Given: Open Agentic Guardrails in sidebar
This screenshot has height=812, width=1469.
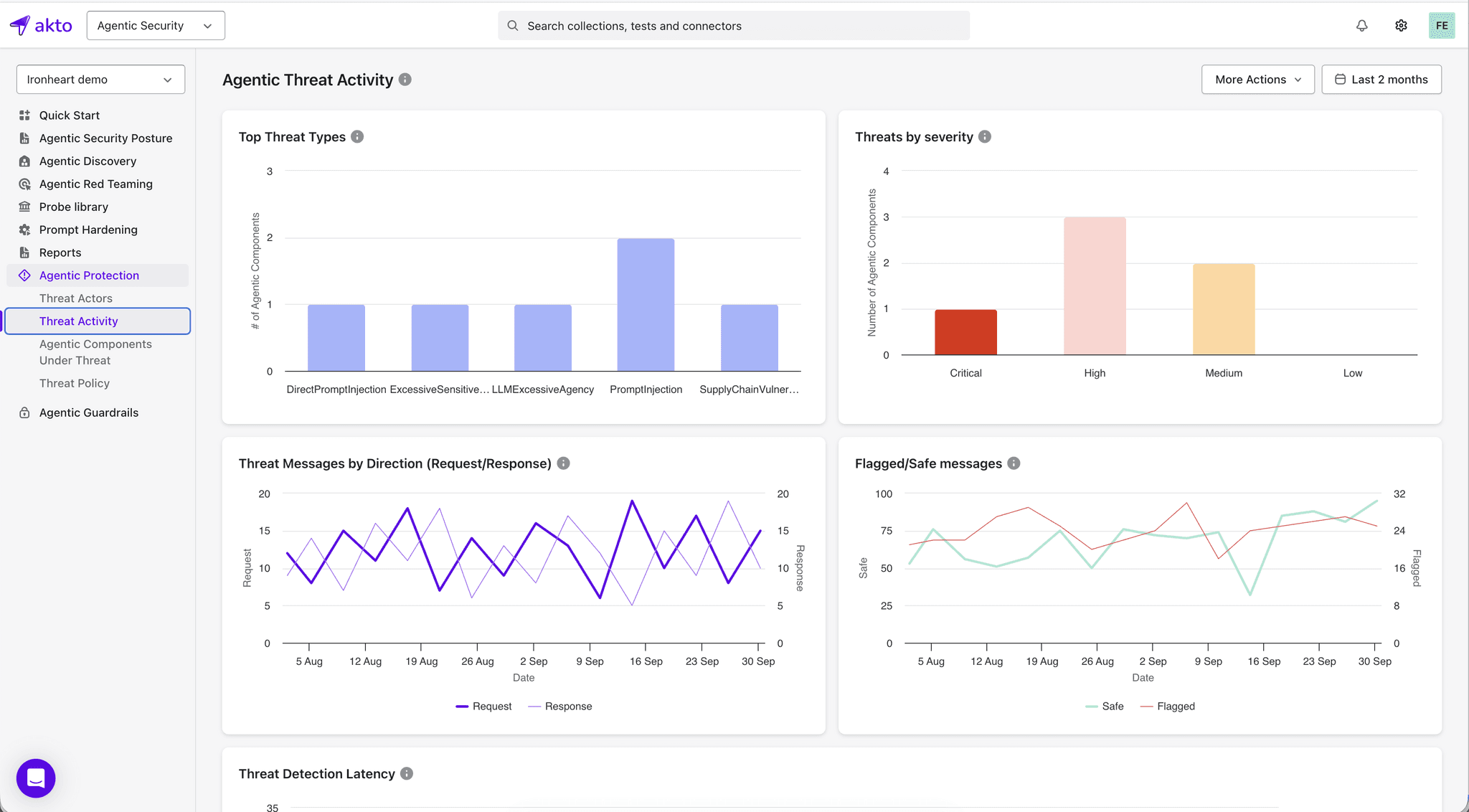Looking at the screenshot, I should point(89,412).
